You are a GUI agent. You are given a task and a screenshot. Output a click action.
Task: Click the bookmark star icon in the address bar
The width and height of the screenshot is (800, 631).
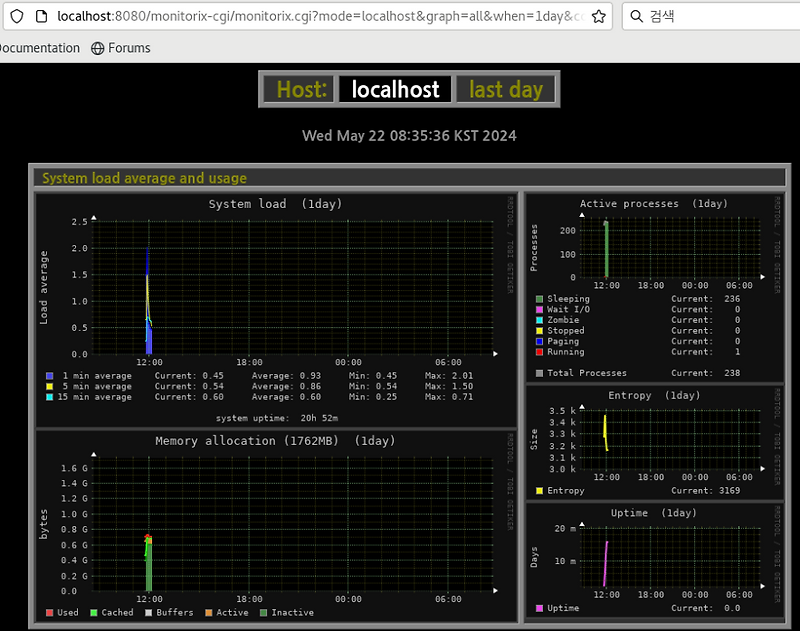[x=598, y=16]
